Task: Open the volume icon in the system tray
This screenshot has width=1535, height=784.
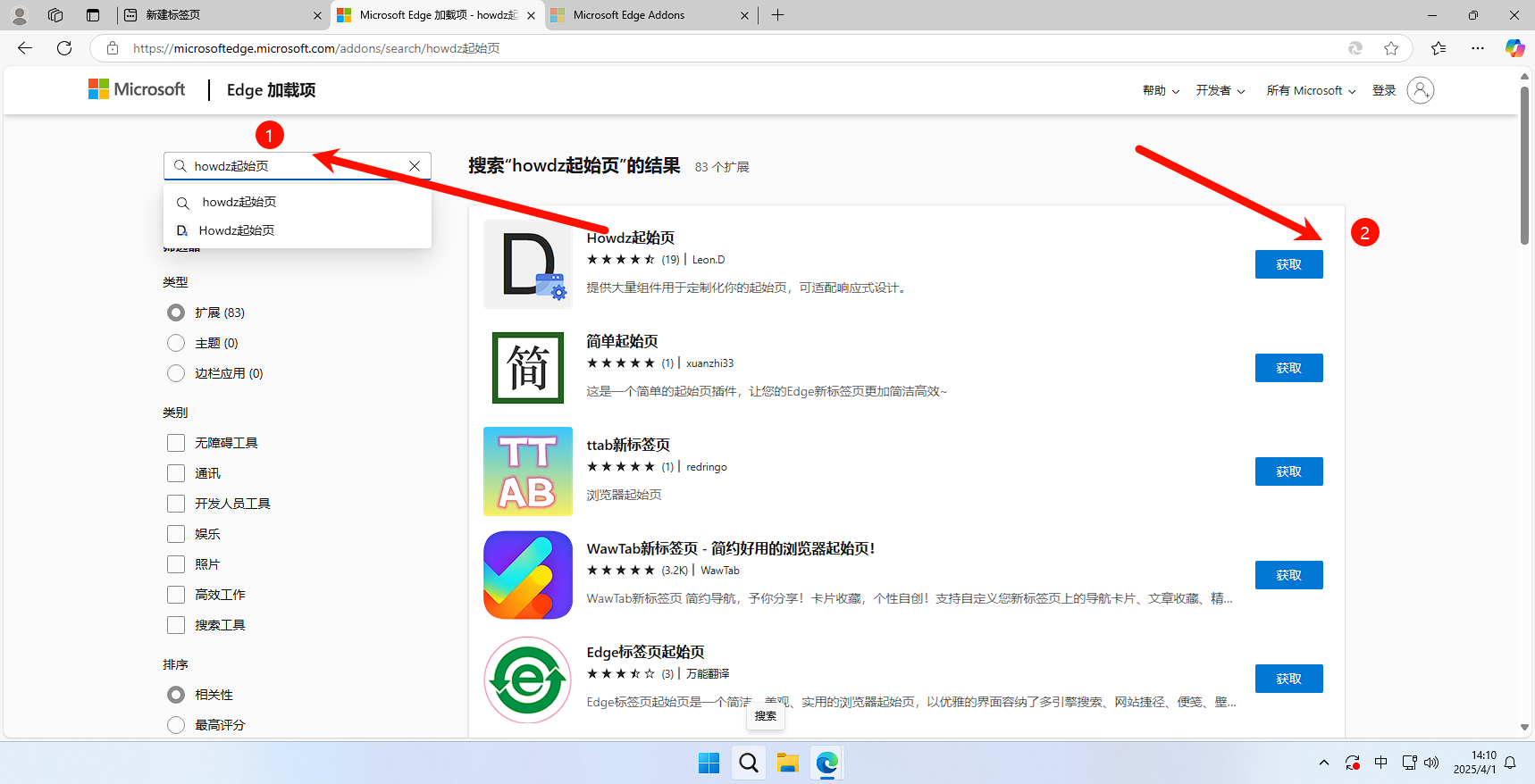Action: point(1431,763)
